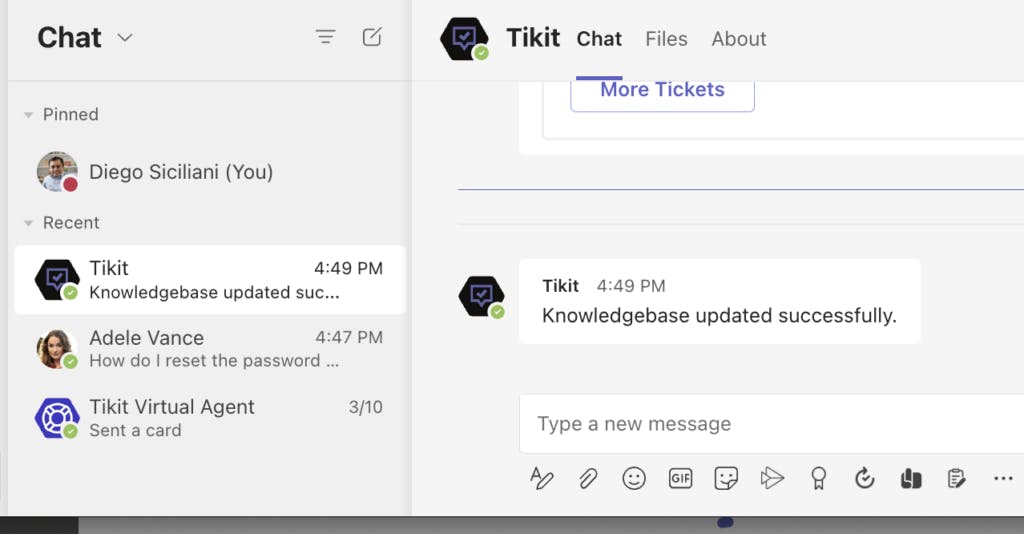The height and width of the screenshot is (534, 1024).
Task: Open the Chat header dropdown chevron
Action: pos(125,38)
